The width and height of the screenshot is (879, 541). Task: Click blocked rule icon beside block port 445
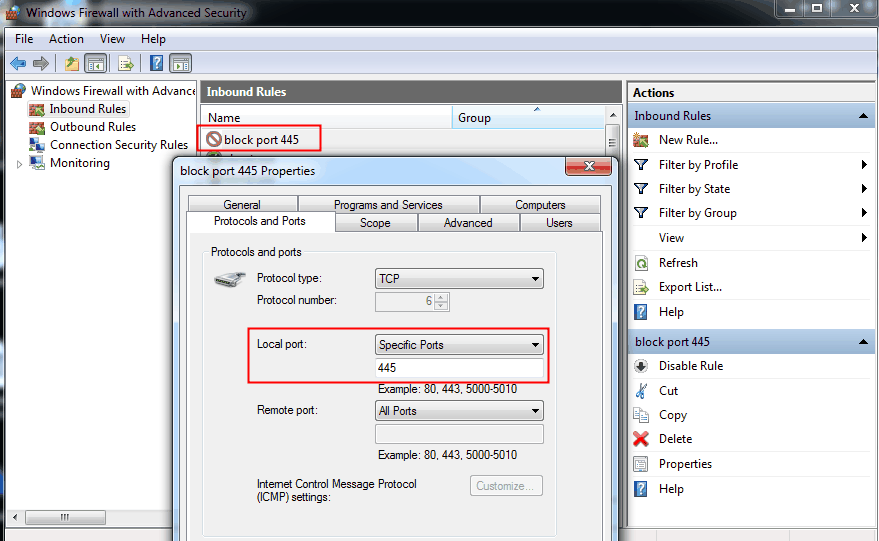point(214,139)
